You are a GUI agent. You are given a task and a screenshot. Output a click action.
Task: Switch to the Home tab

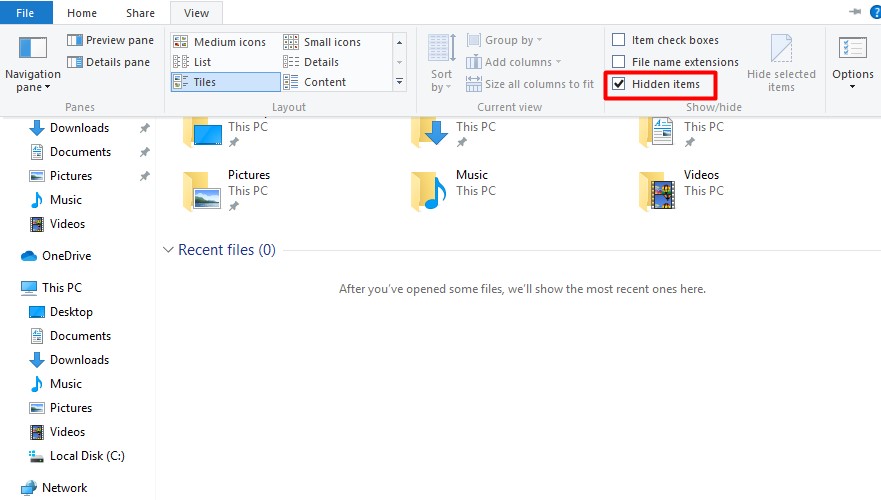tap(82, 12)
